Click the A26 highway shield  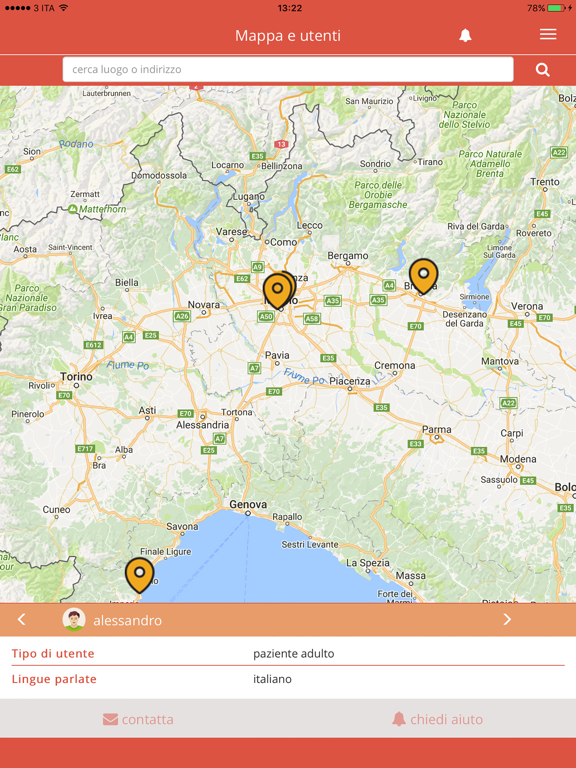(x=182, y=316)
